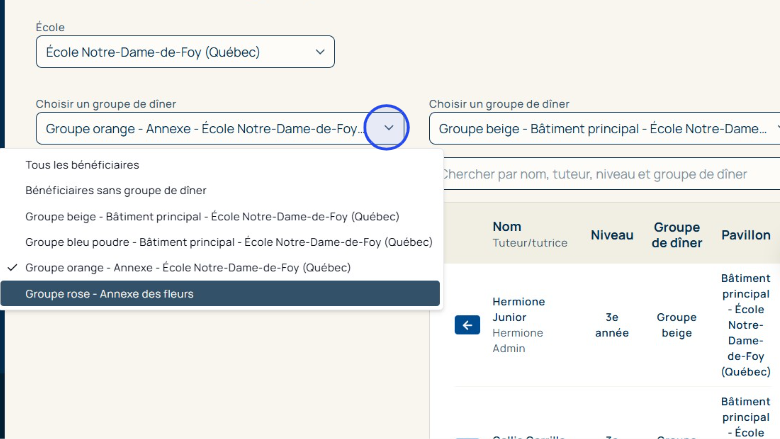780x439 pixels.
Task: Sort by the Nom column header
Action: (507, 227)
